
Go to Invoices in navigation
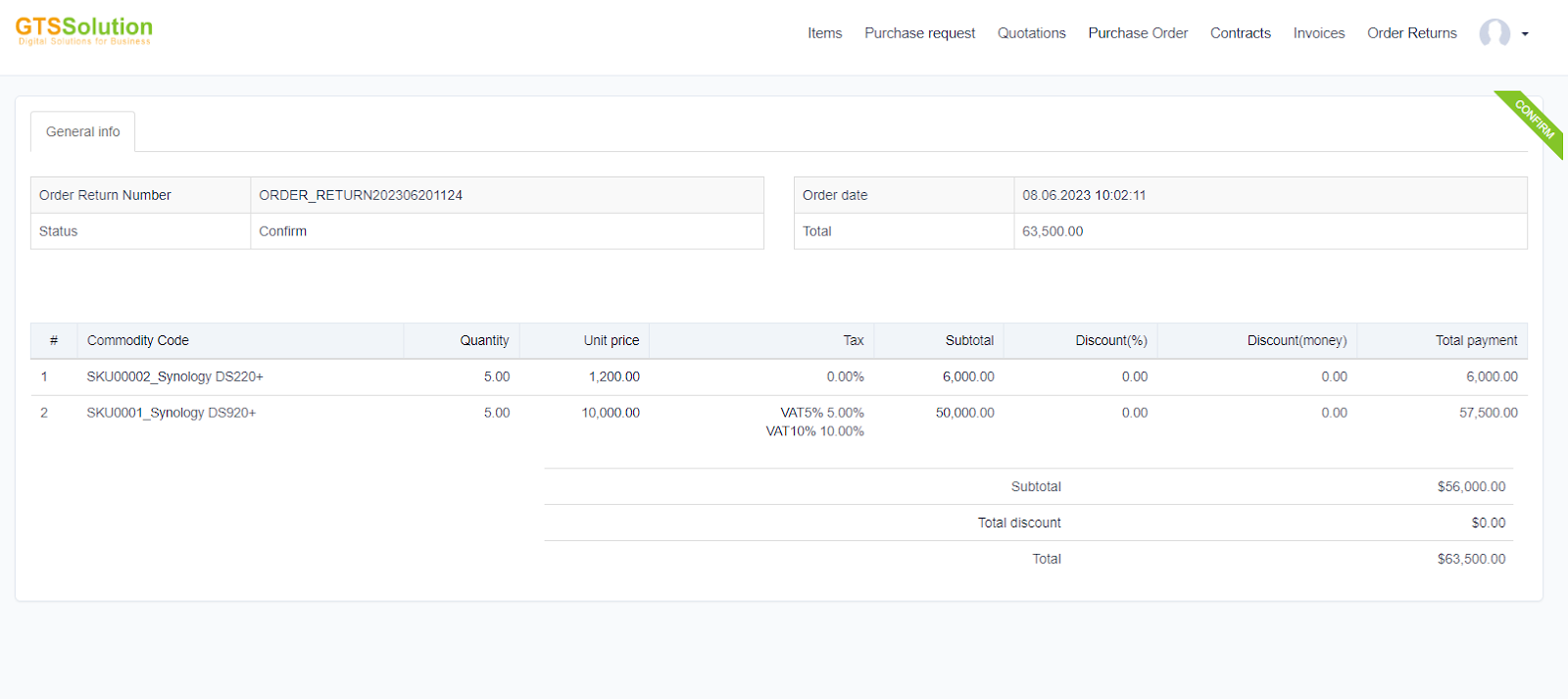click(1318, 33)
